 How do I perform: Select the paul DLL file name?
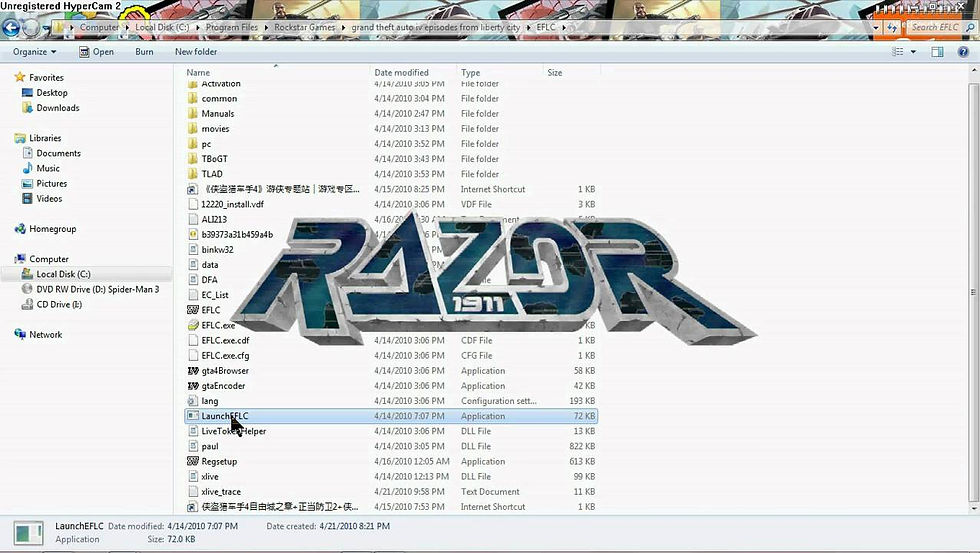pos(210,446)
